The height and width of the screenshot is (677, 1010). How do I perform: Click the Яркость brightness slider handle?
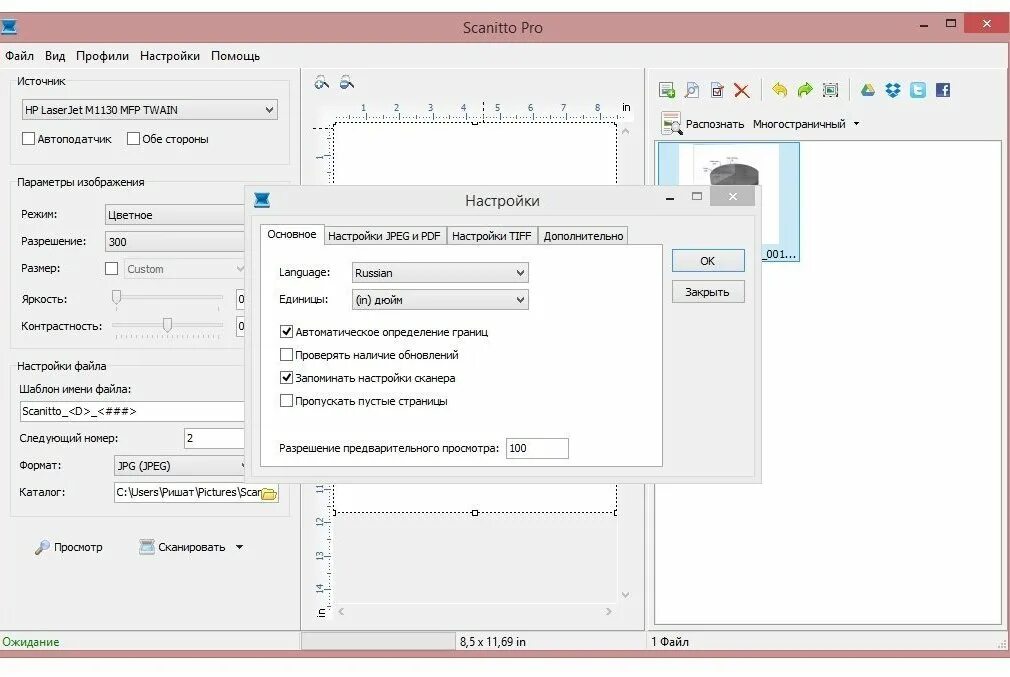117,297
